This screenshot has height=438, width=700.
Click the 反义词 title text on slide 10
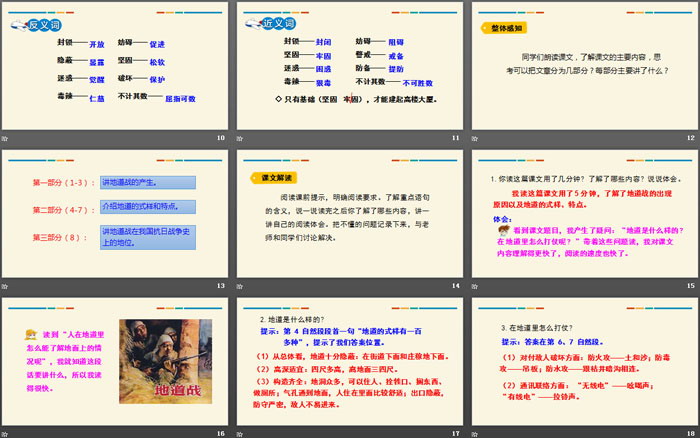point(44,25)
